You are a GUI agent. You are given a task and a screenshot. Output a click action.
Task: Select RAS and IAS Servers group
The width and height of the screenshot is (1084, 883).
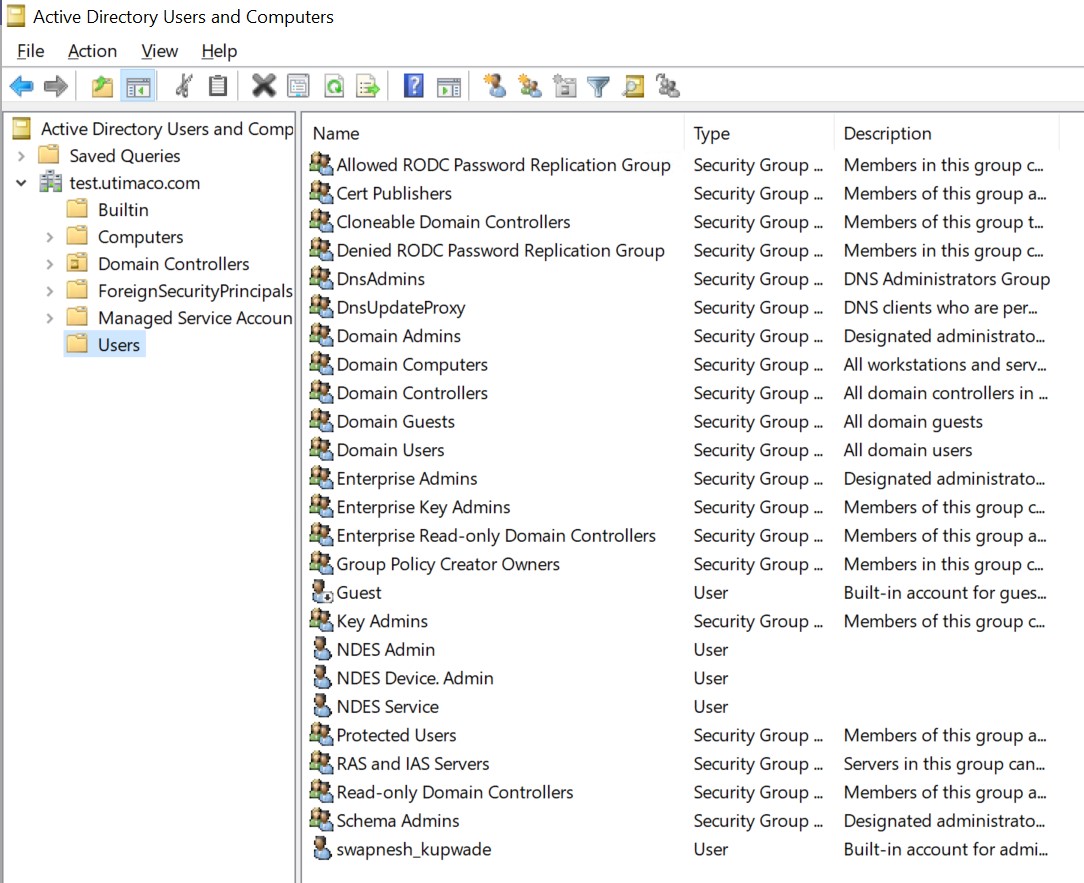click(413, 763)
